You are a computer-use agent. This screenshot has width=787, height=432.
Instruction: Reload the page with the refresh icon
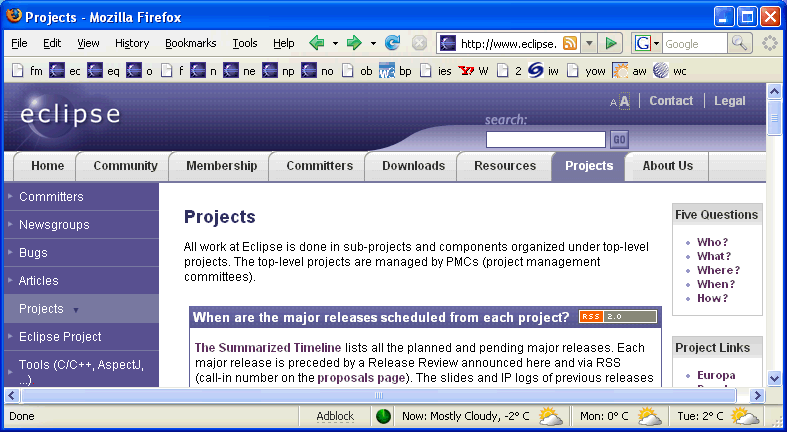392,43
